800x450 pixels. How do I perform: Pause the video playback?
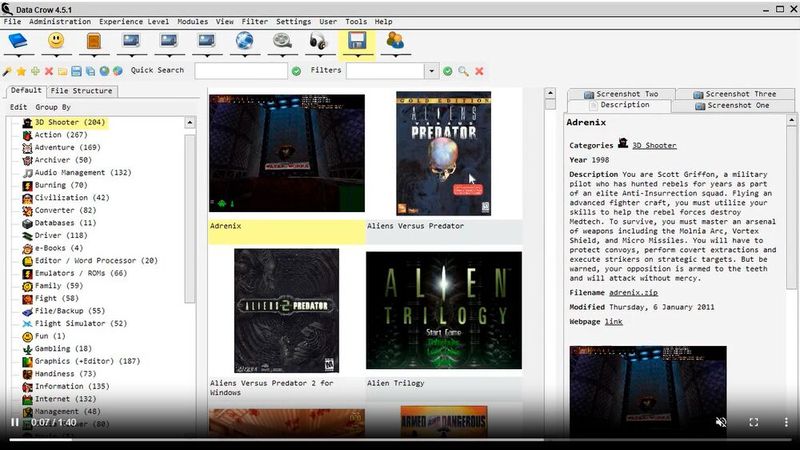coord(14,422)
